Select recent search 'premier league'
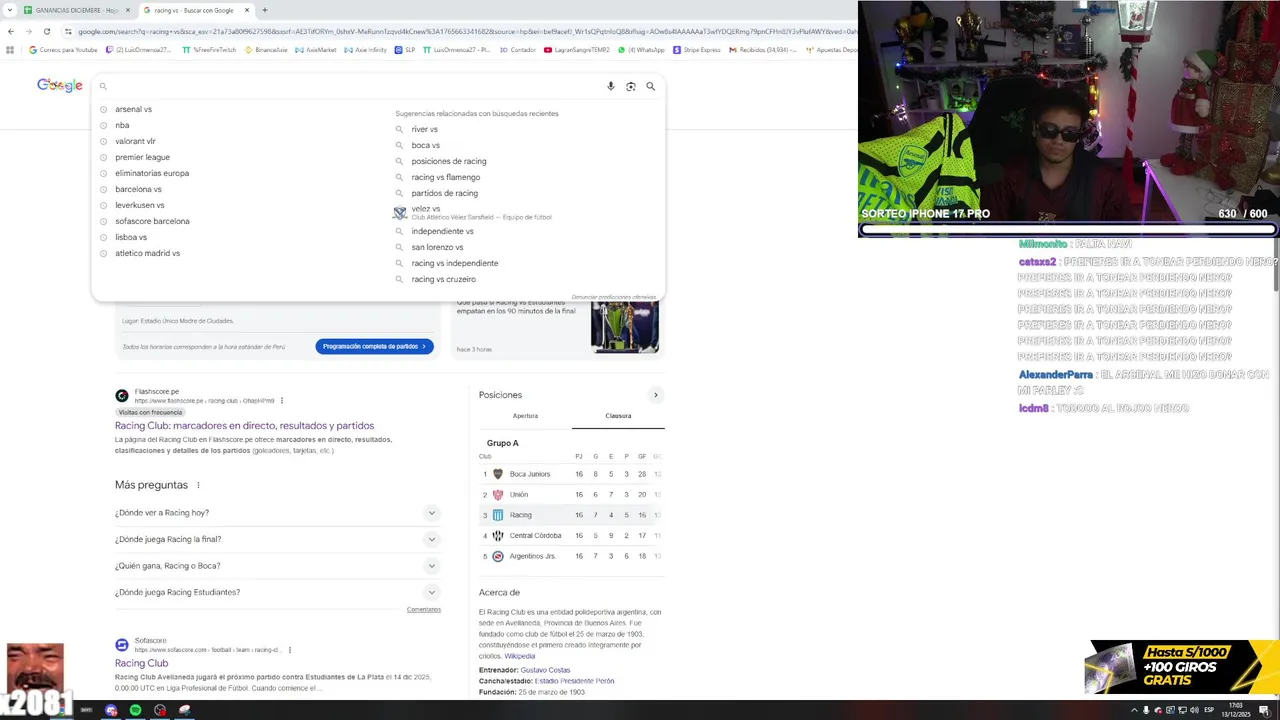Screen dimensions: 1280x720 142,157
